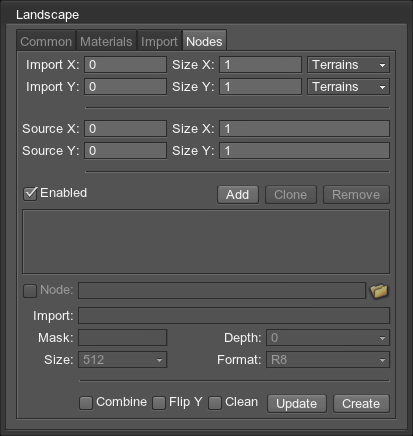Check the Clean option

[215, 403]
